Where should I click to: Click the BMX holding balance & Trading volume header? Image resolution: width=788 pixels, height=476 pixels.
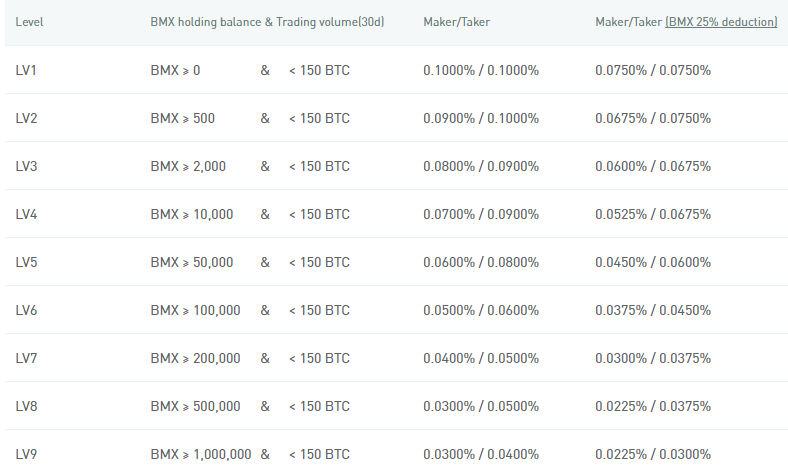tap(267, 22)
